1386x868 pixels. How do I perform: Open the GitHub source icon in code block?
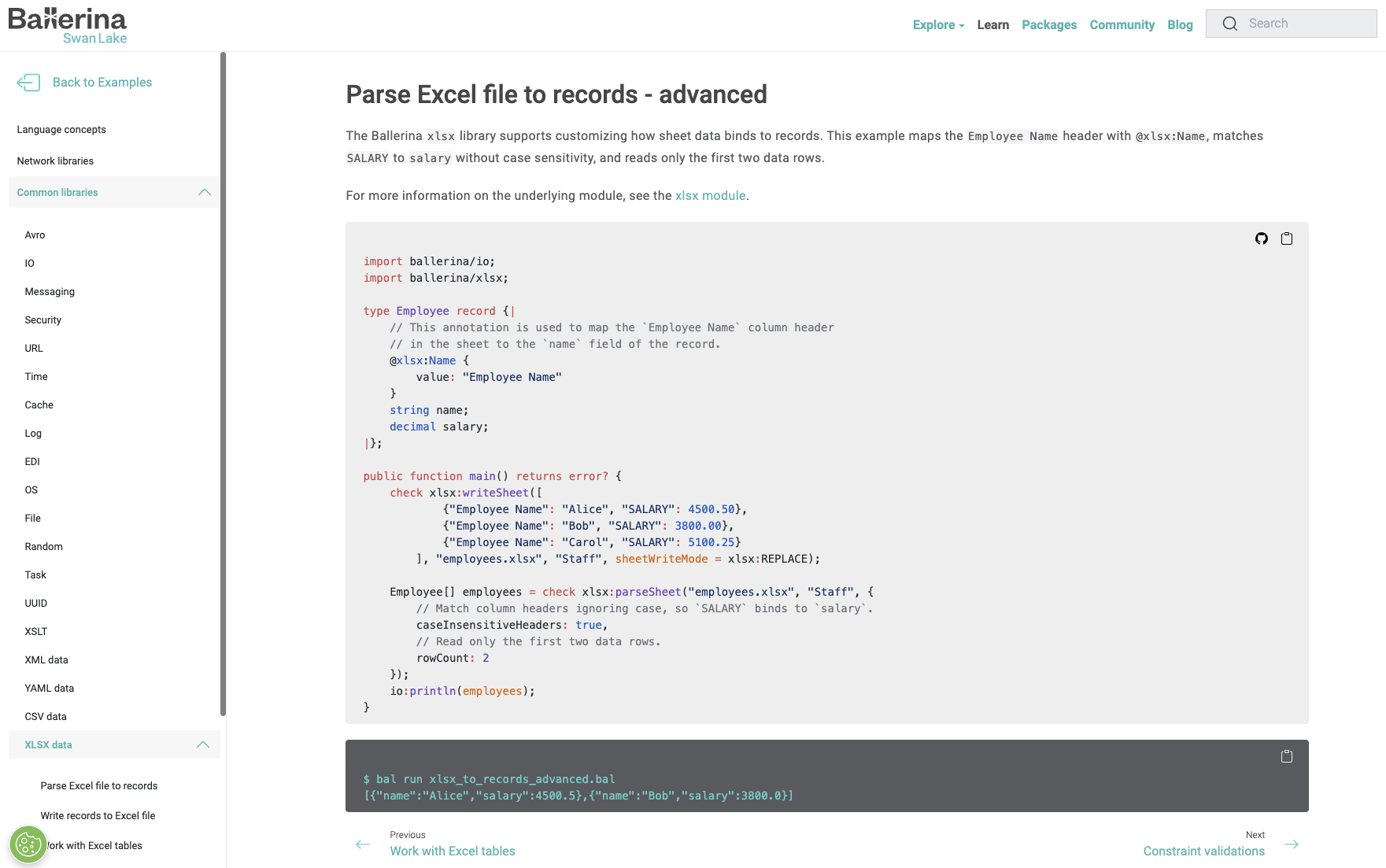click(1262, 238)
